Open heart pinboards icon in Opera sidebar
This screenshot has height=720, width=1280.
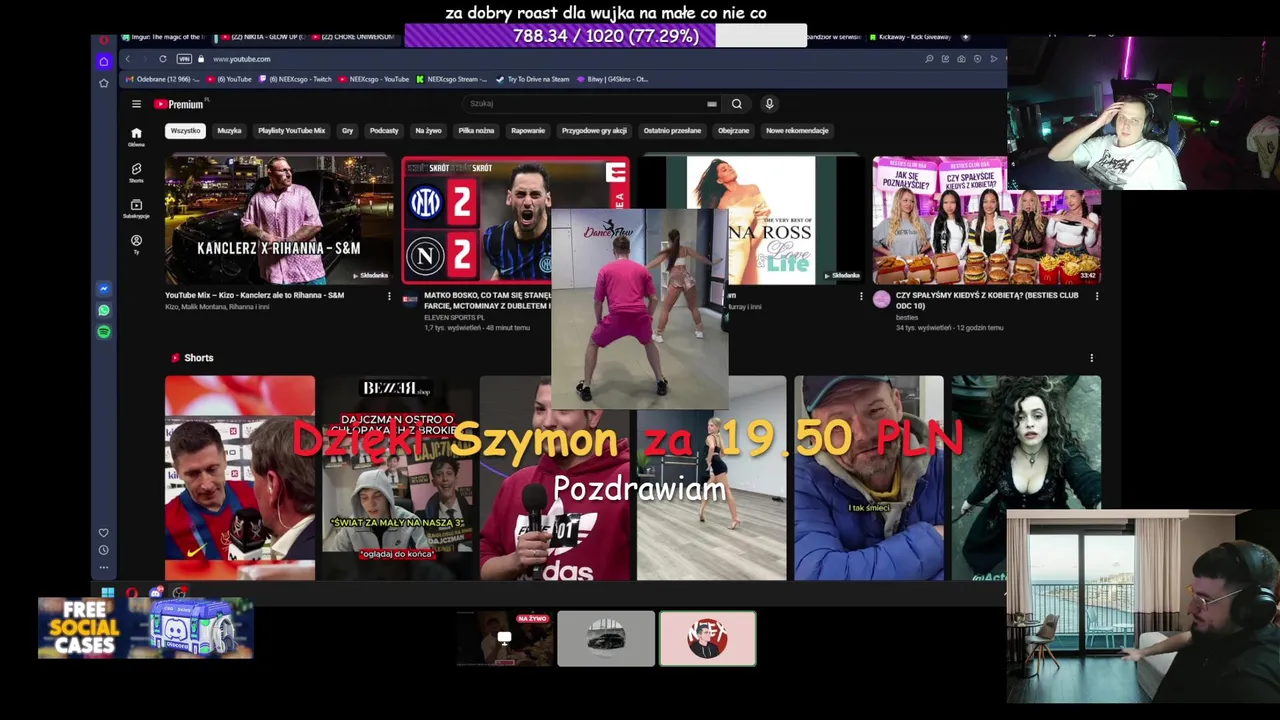103,533
